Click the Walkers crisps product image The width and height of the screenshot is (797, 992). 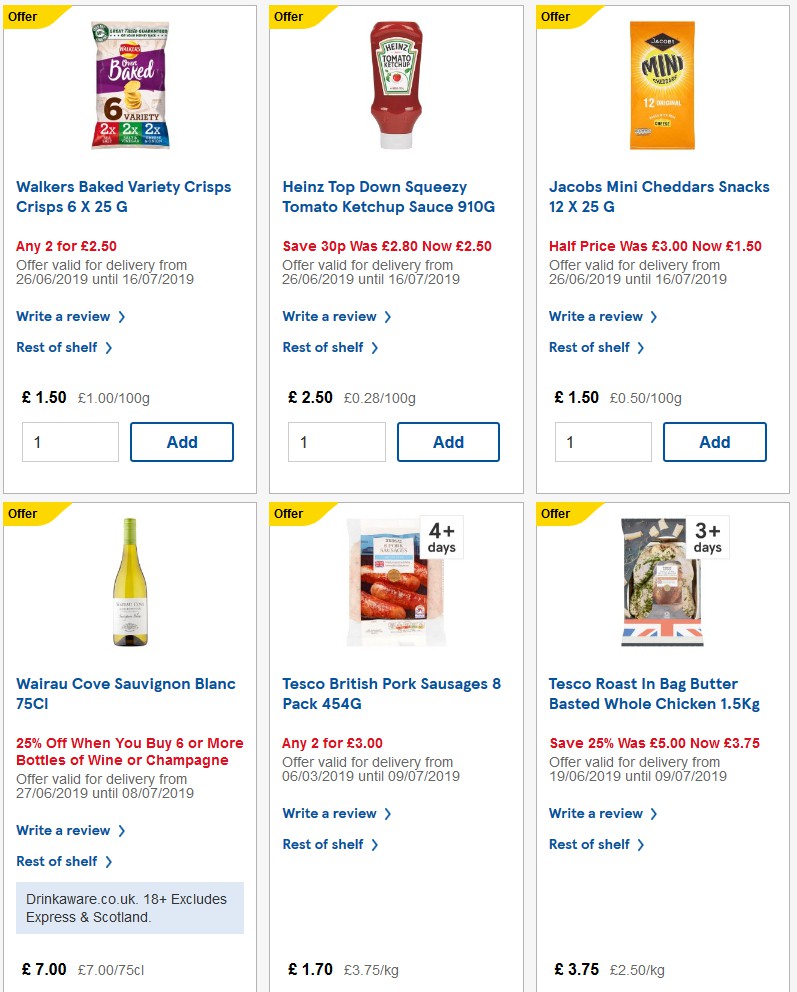(x=127, y=85)
